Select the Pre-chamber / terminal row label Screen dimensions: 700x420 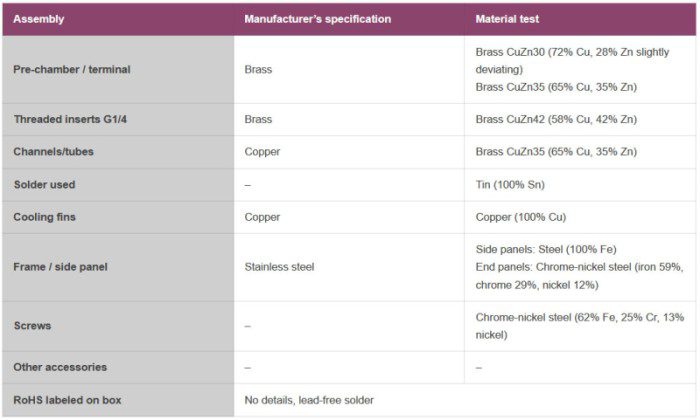point(72,69)
